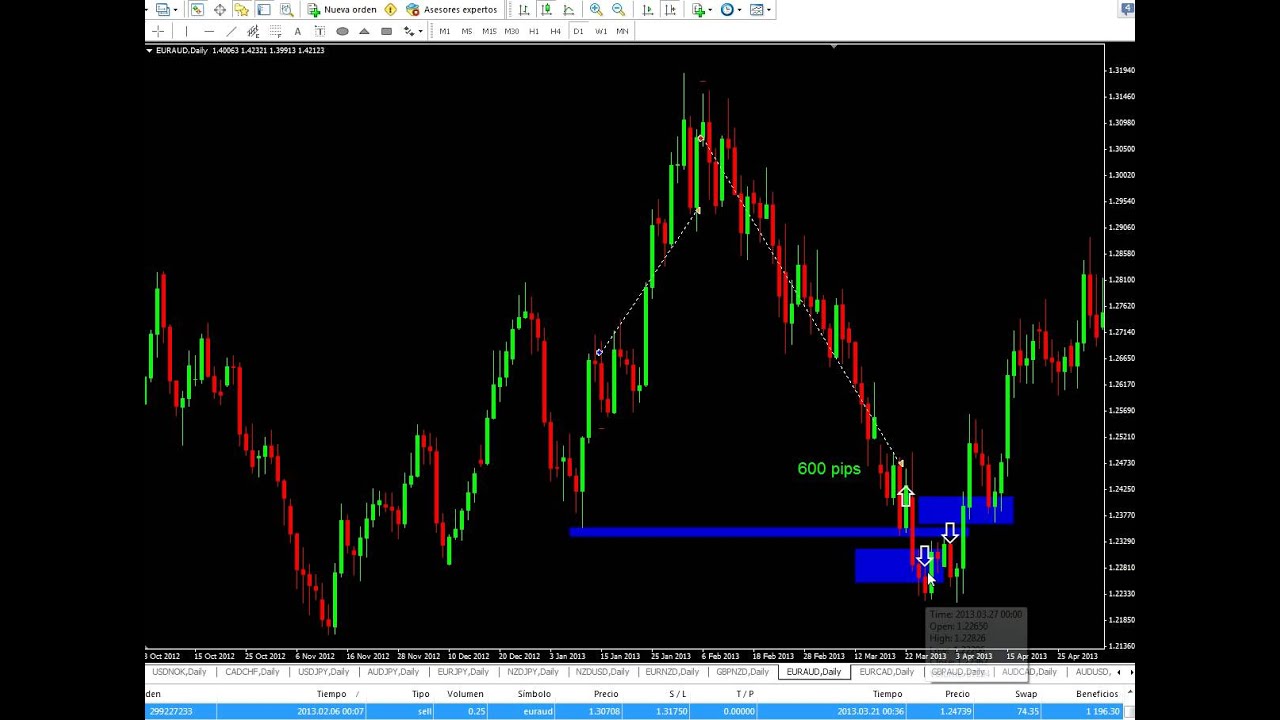Select the ellipse drawing tool
This screenshot has height=720, width=1280.
[x=342, y=31]
